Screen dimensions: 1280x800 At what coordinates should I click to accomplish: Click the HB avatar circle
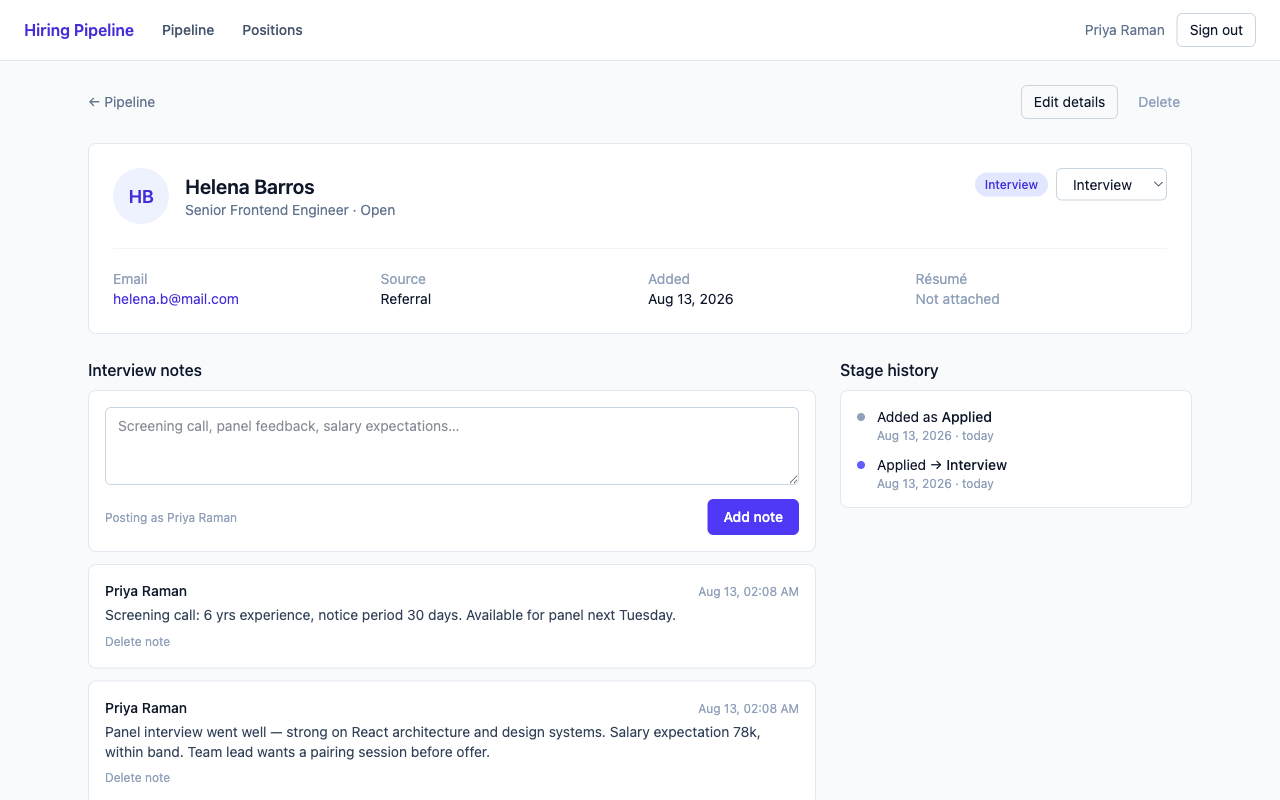coord(141,196)
